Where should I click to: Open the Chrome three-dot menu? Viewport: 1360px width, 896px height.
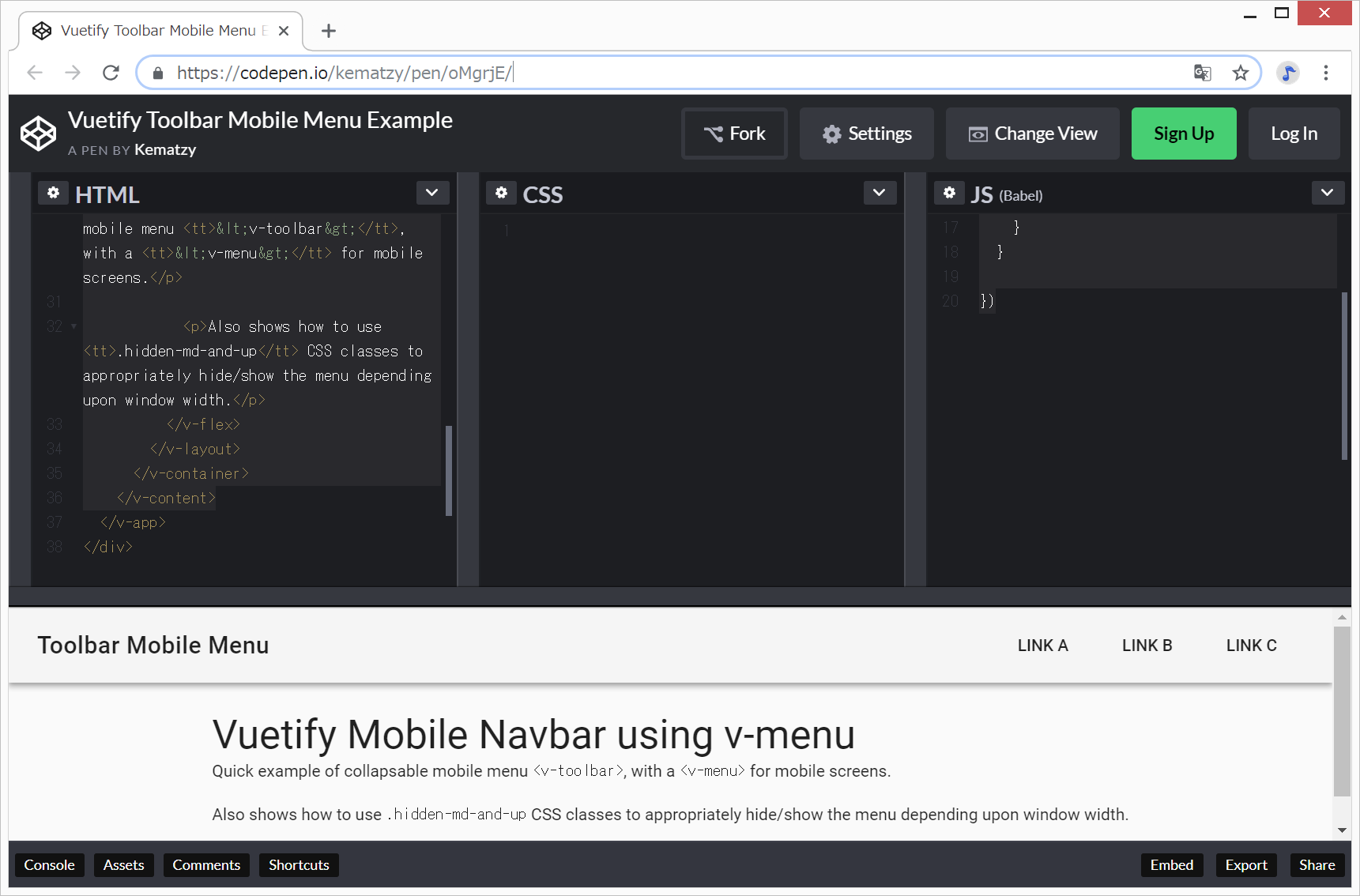tap(1326, 73)
